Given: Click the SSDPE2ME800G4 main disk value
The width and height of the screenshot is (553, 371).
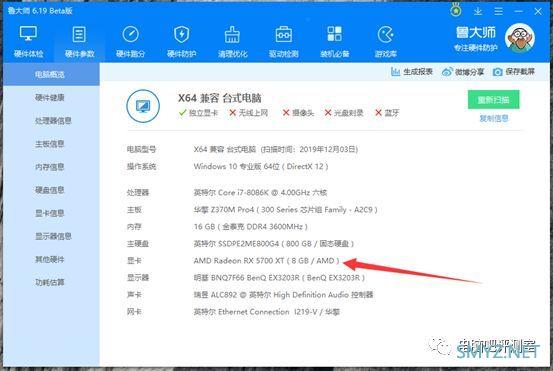Looking at the screenshot, I should pos(274,244).
